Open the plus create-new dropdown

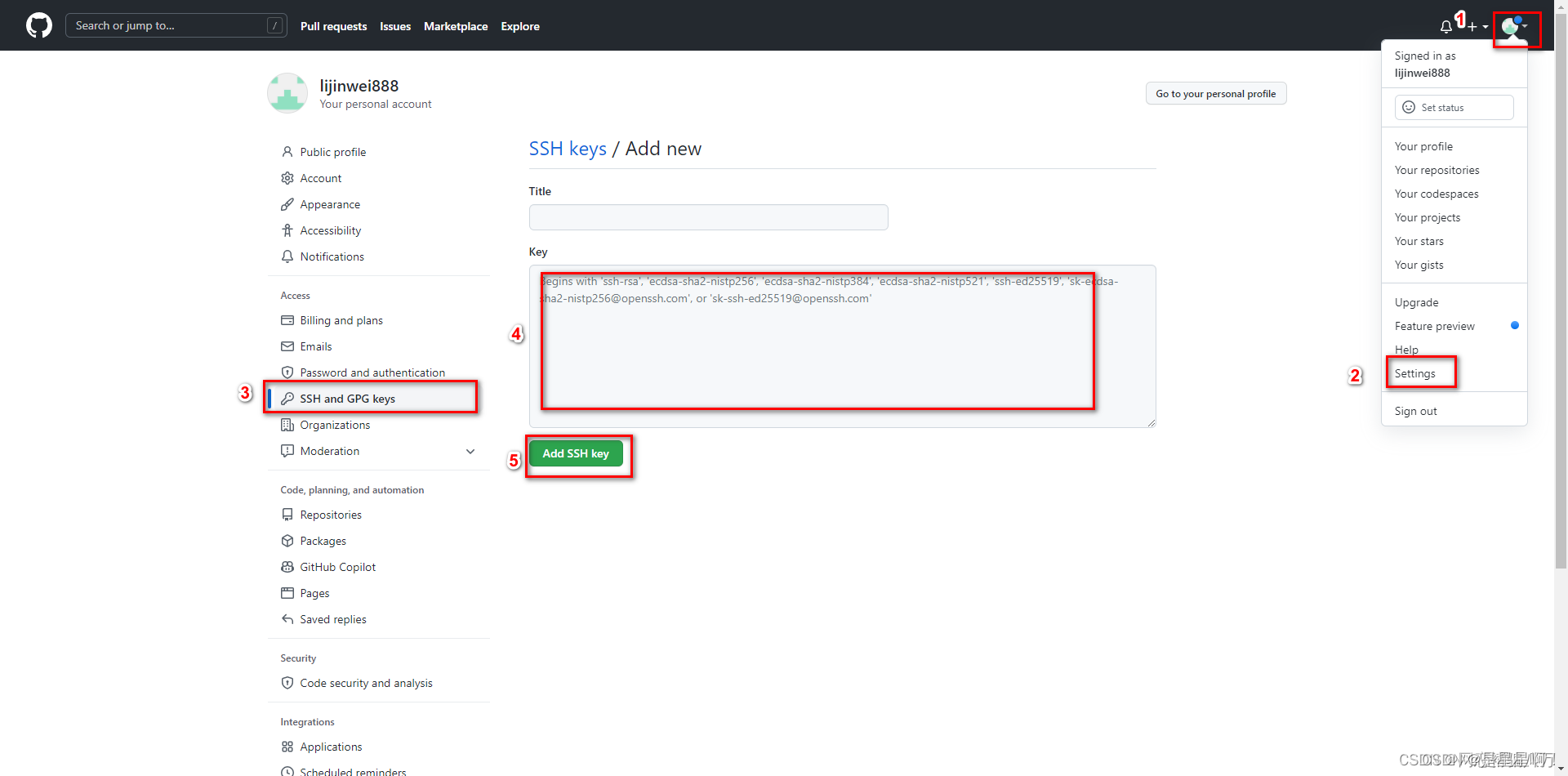click(1477, 27)
